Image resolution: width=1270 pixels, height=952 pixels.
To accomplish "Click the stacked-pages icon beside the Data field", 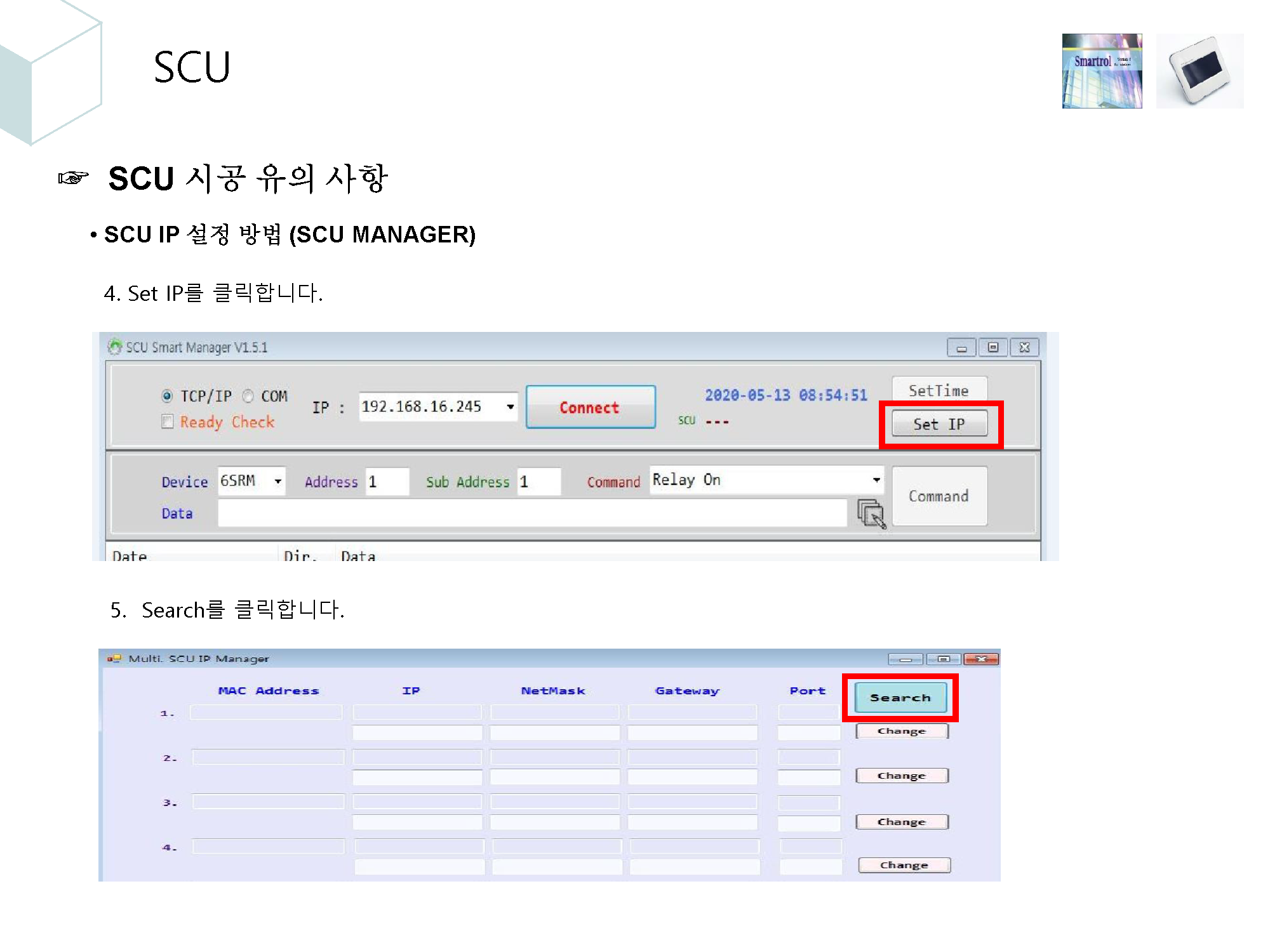I will click(x=870, y=513).
